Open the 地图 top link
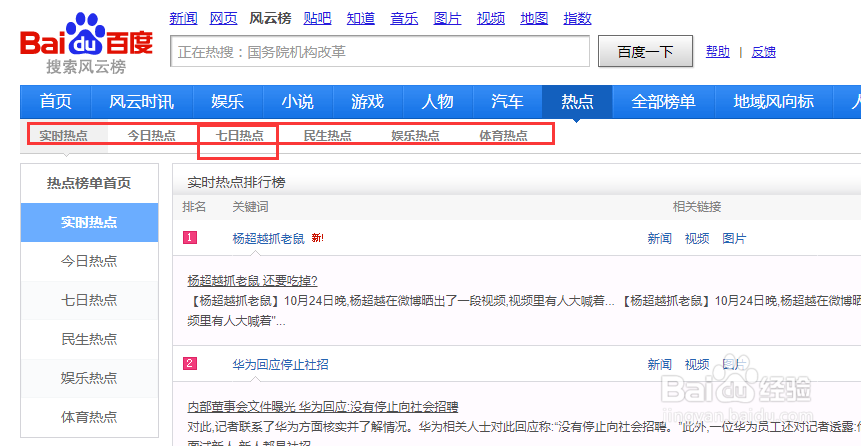Screen dimensions: 861x446 [534, 19]
